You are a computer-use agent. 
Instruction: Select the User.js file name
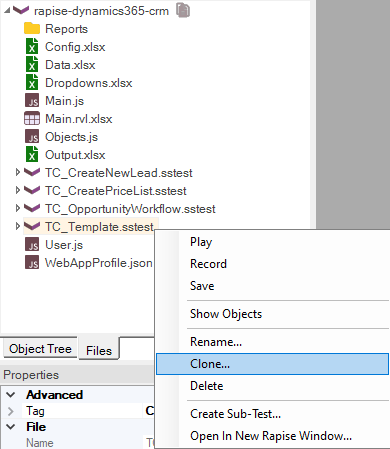tap(64, 245)
